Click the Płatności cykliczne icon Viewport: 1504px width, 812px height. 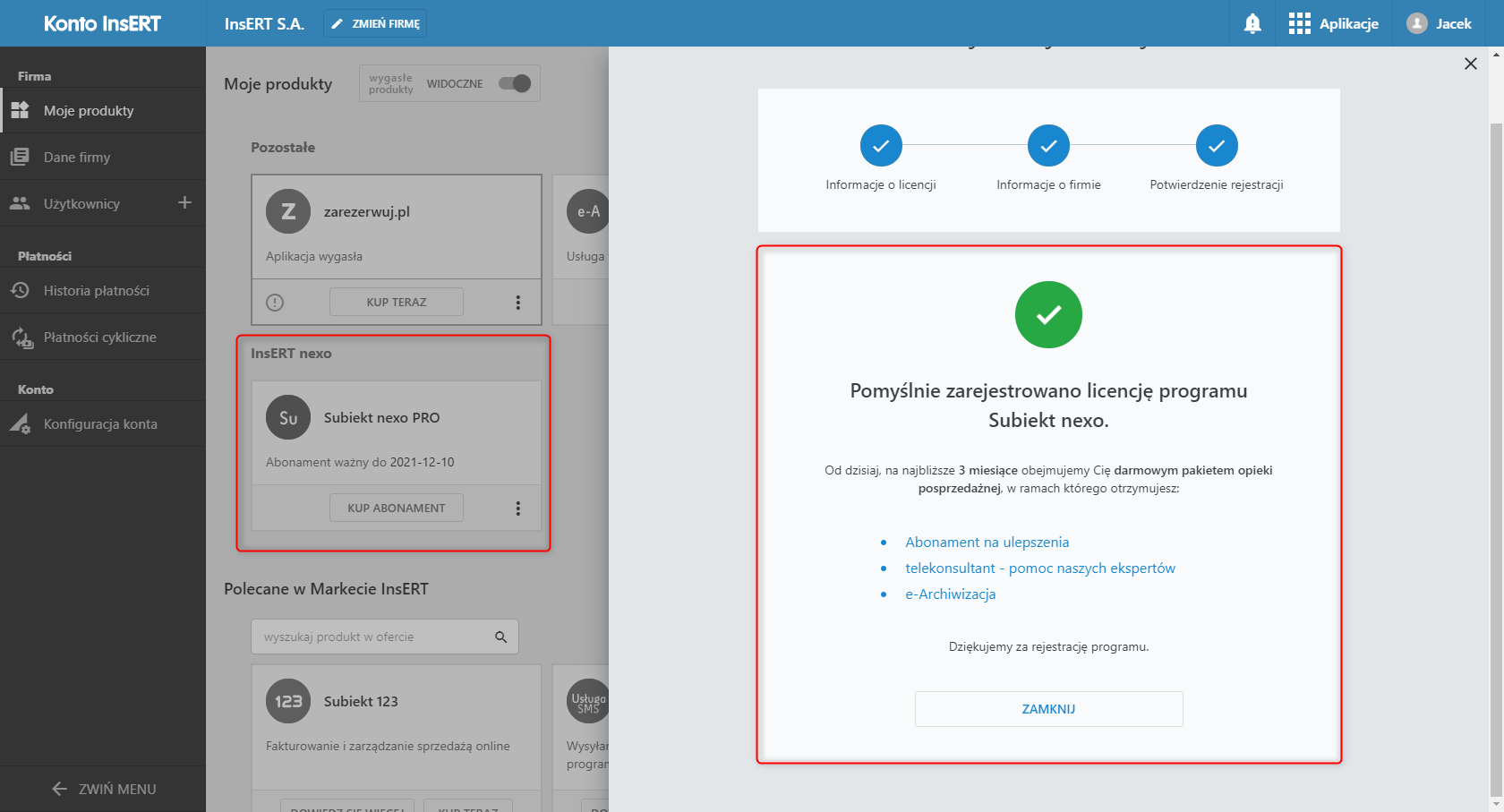[x=21, y=338]
